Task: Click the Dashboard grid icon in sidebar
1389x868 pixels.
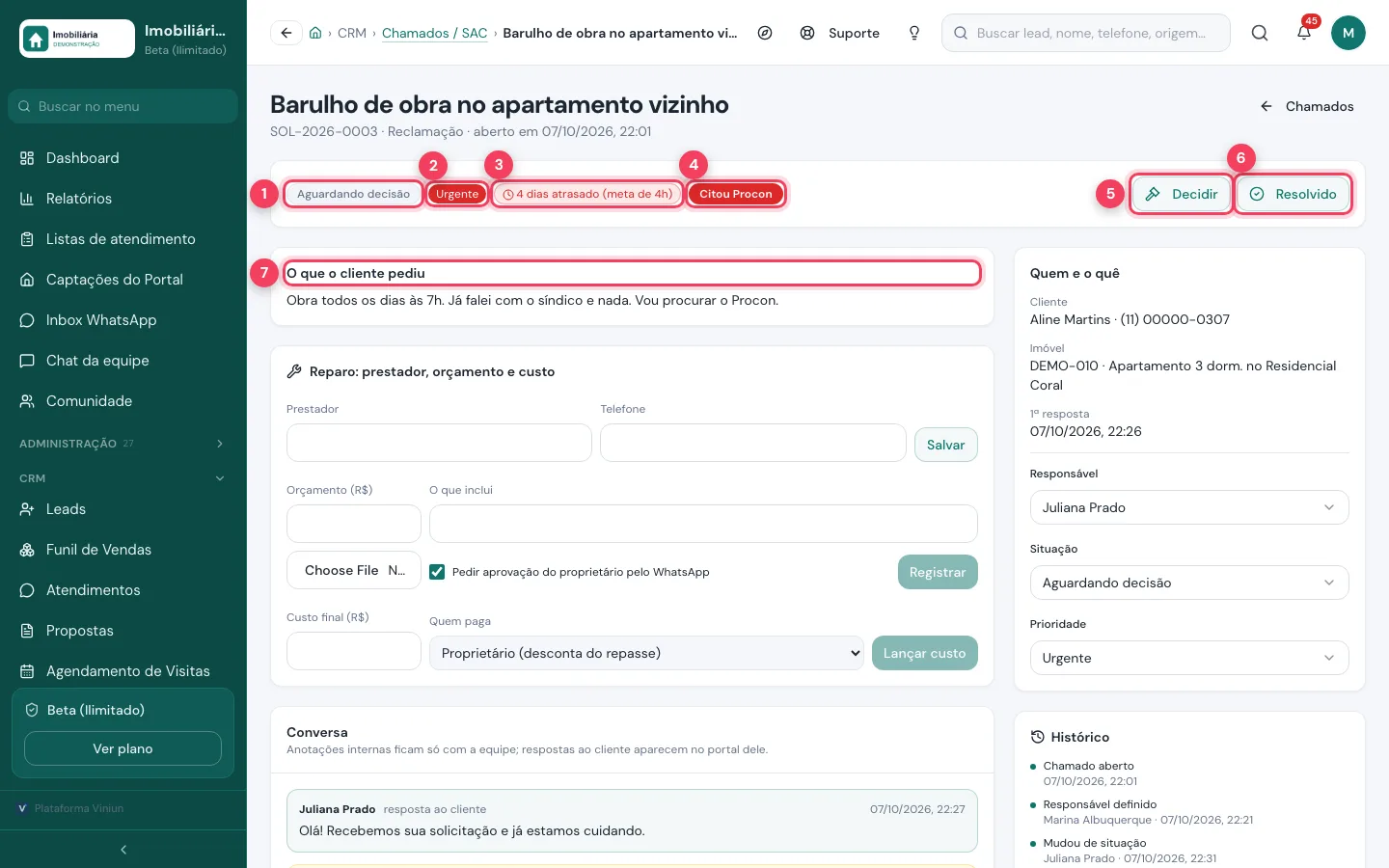Action: click(27, 158)
